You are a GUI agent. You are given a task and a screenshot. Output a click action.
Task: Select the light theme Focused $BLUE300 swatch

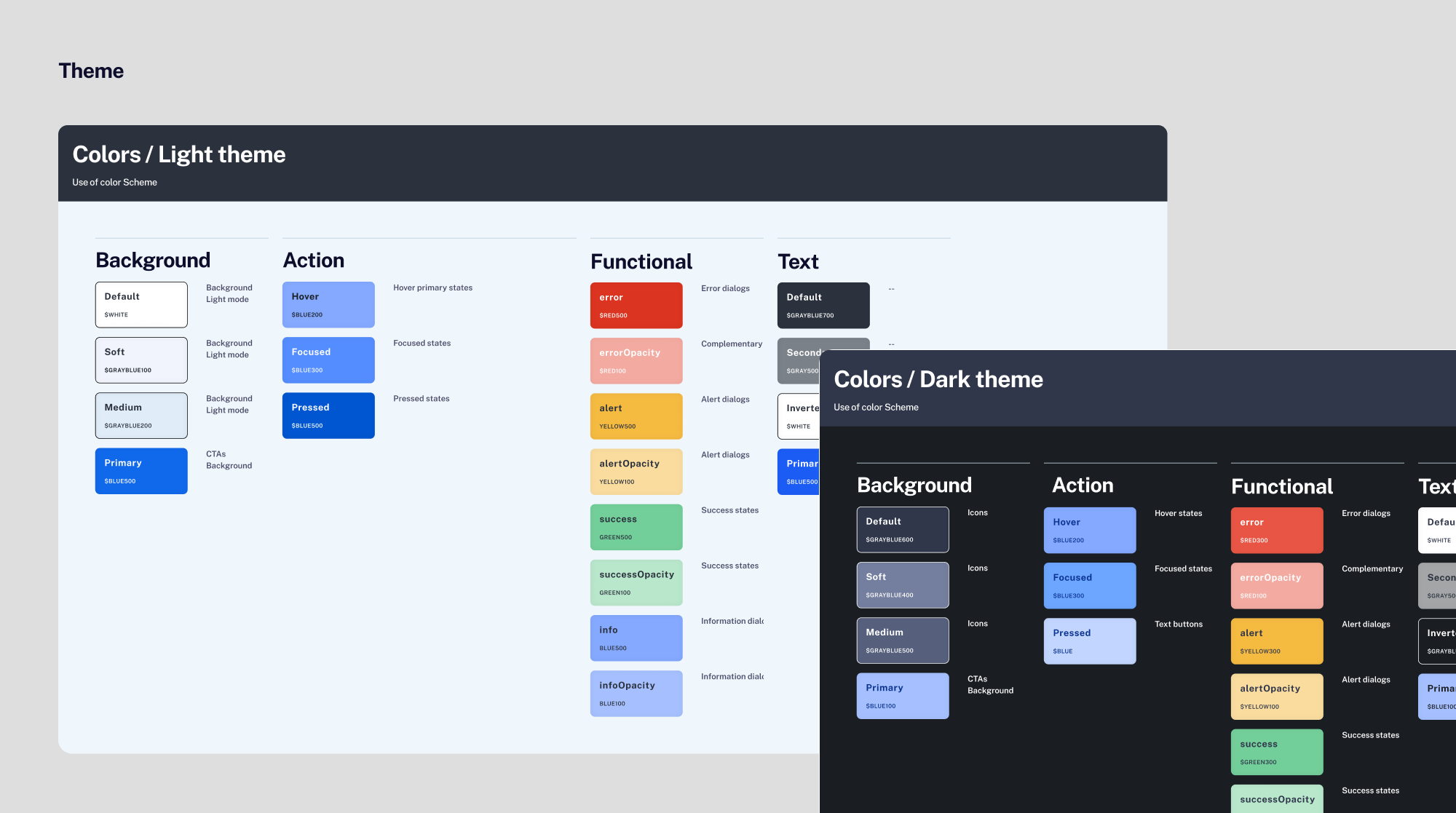point(328,360)
